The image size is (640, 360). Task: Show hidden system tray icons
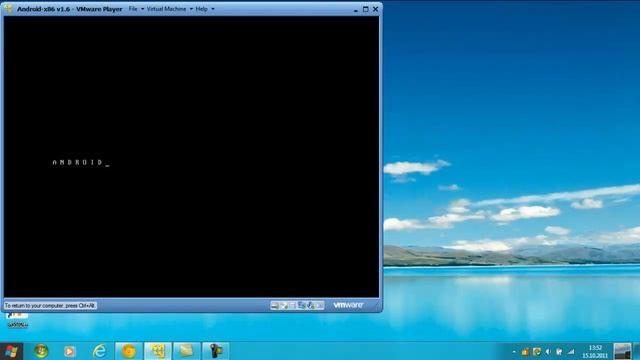pos(514,351)
